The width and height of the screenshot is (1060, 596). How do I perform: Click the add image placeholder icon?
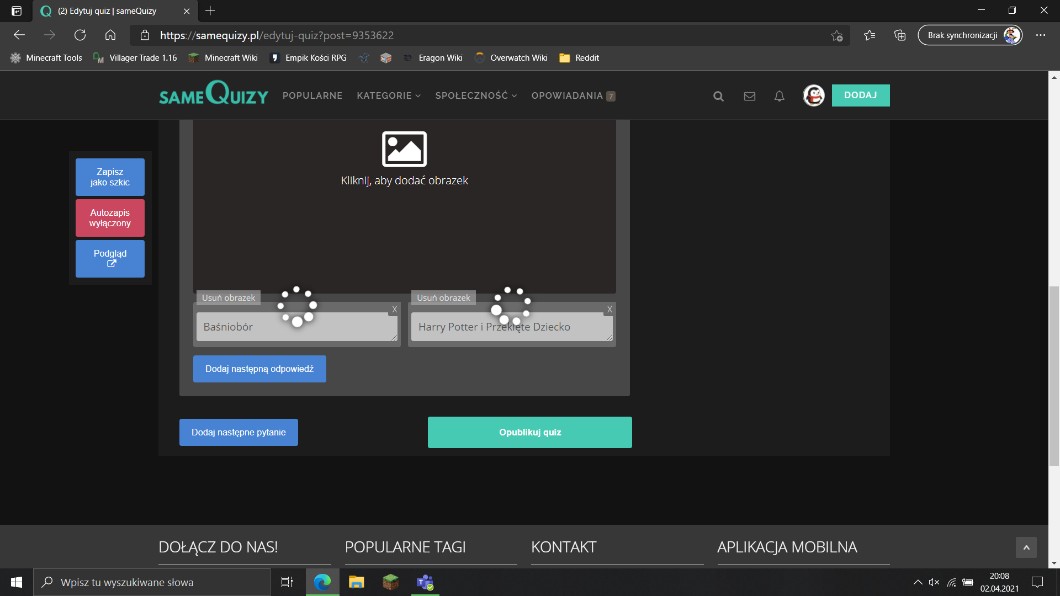[404, 149]
